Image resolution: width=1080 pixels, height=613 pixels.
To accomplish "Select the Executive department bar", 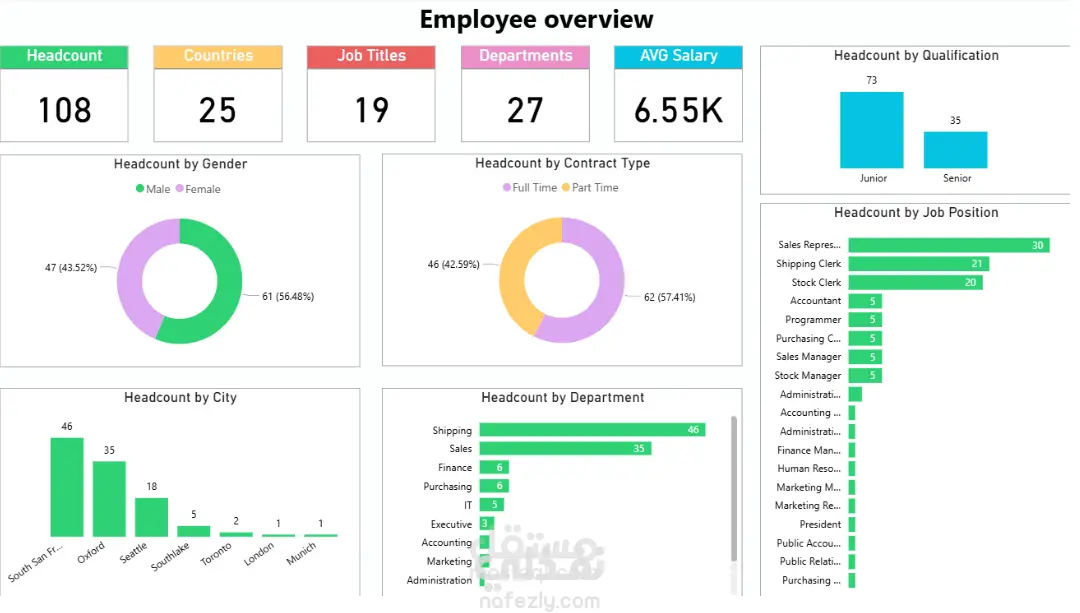I will [x=487, y=523].
